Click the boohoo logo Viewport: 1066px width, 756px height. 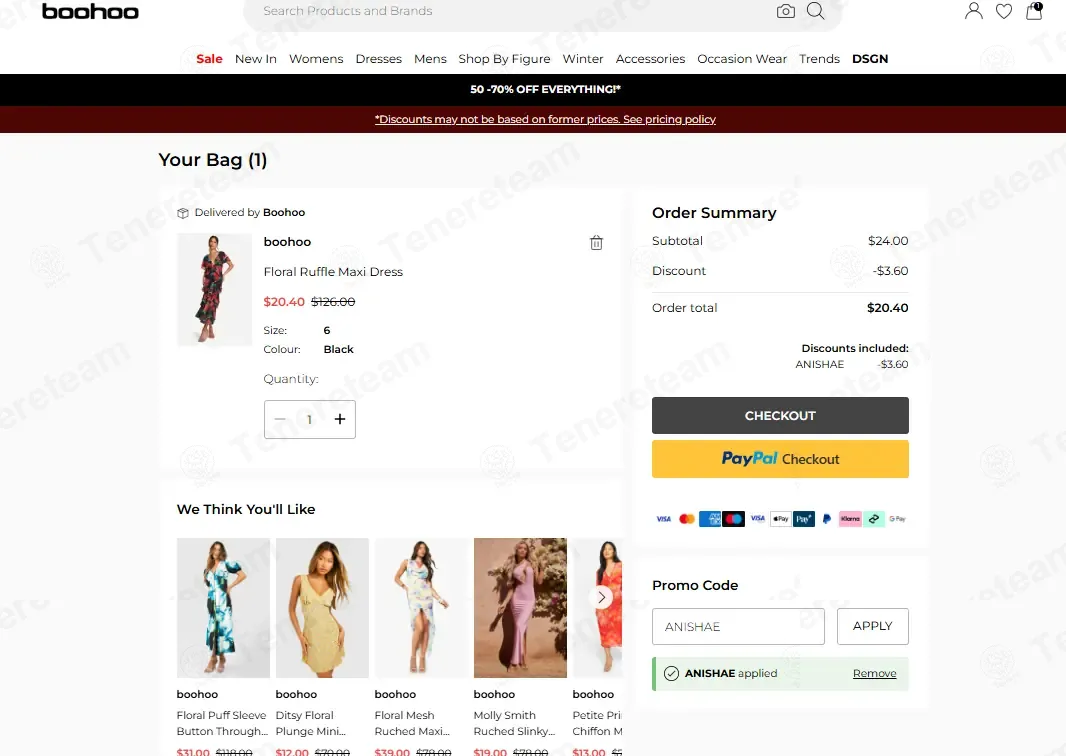90,12
